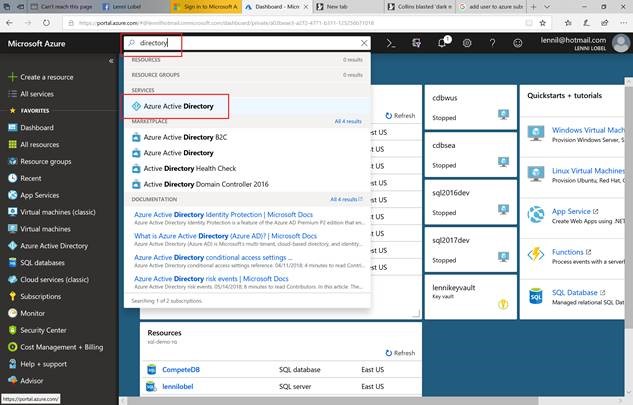The height and width of the screenshot is (405, 633).
Task: Open the portal settings gear
Action: (x=467, y=43)
